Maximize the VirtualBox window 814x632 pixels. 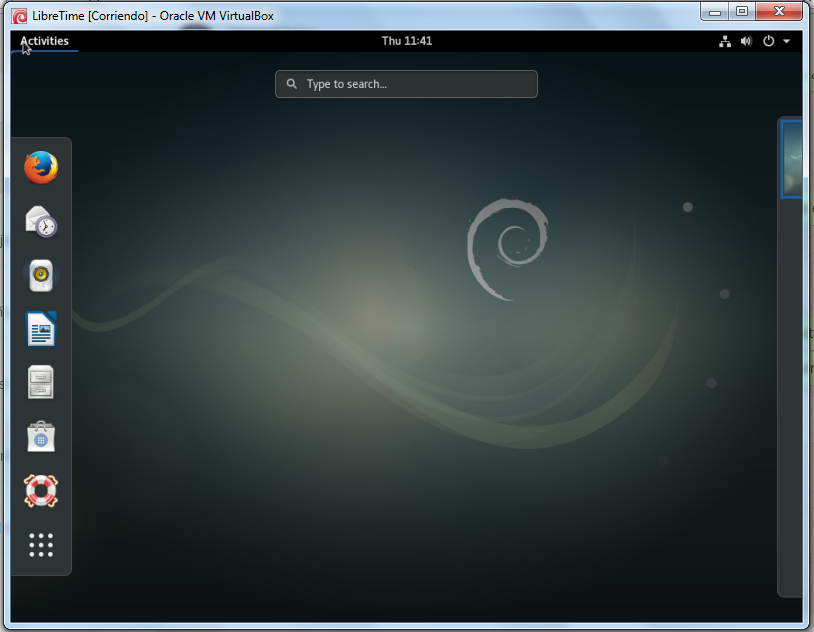pyautogui.click(x=742, y=12)
